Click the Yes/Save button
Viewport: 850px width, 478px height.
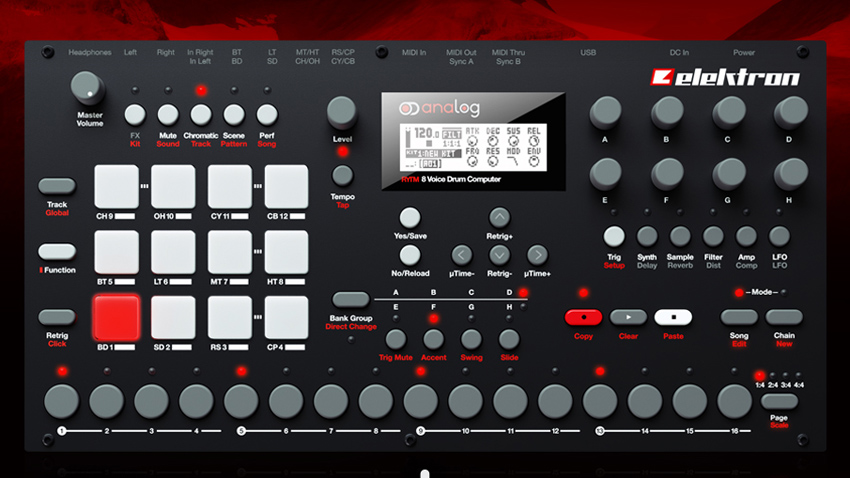pyautogui.click(x=410, y=218)
